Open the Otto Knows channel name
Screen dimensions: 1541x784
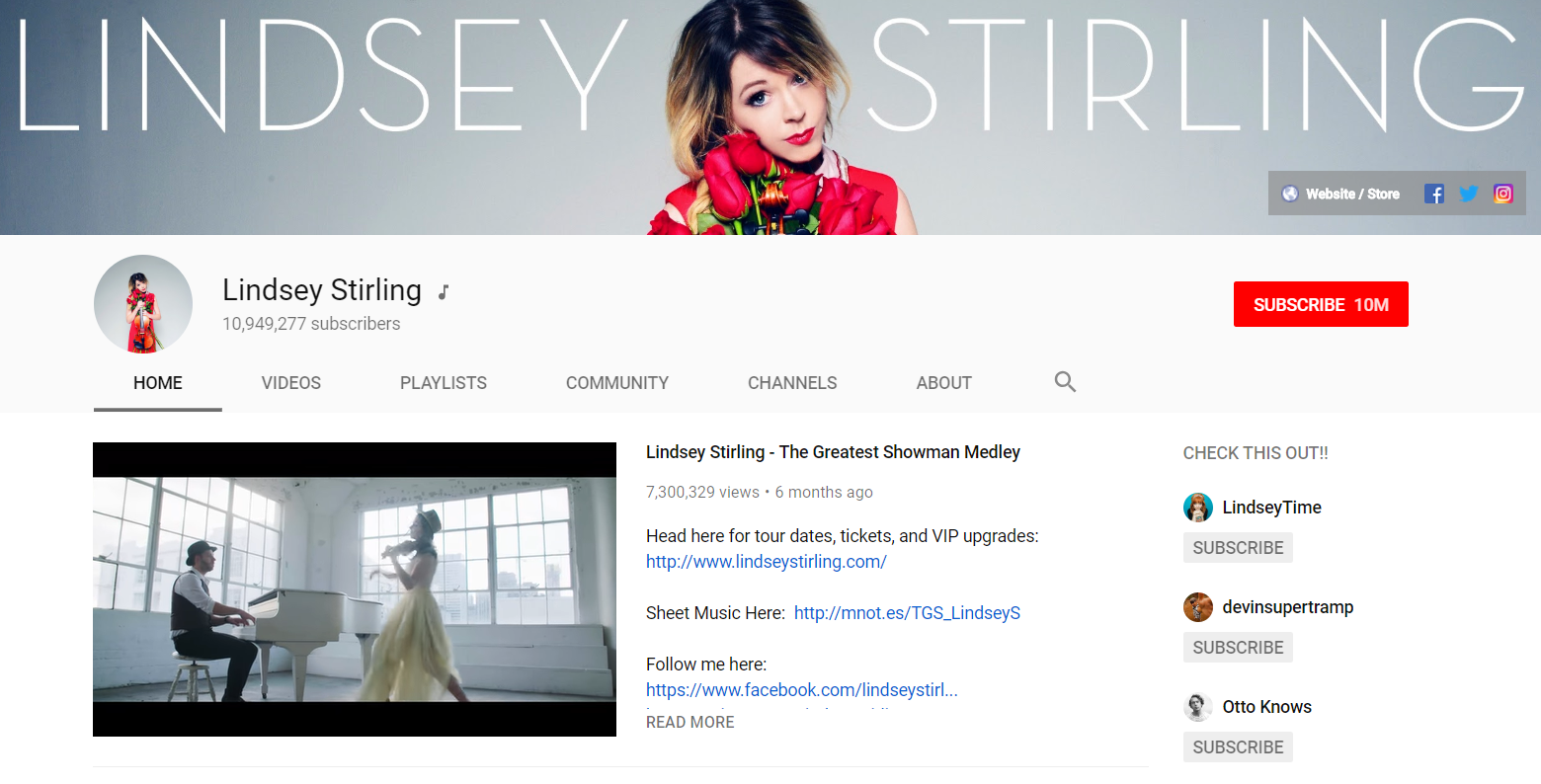point(1267,707)
